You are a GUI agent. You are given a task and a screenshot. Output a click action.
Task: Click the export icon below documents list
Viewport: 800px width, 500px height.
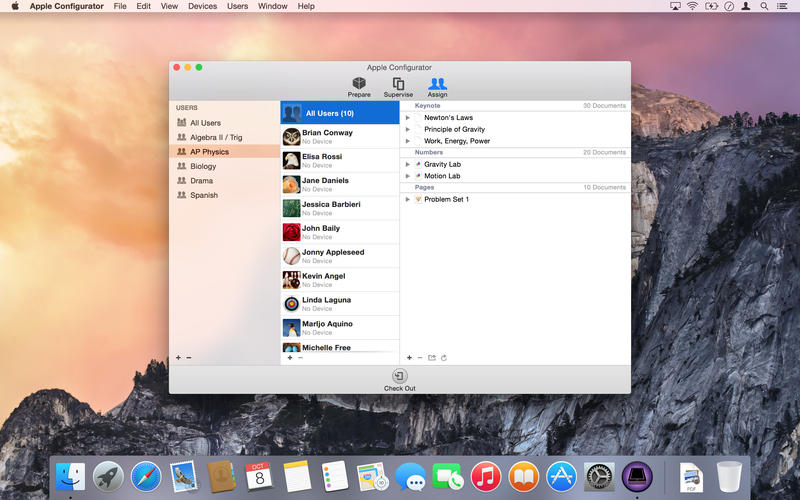(432, 357)
